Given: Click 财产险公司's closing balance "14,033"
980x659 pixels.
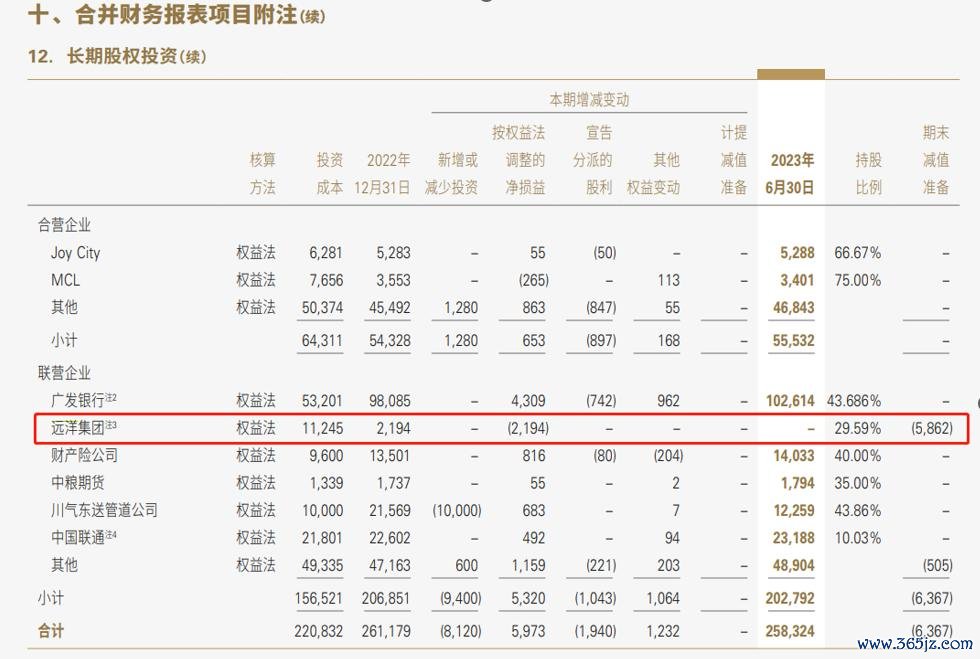Looking at the screenshot, I should click(x=794, y=456).
